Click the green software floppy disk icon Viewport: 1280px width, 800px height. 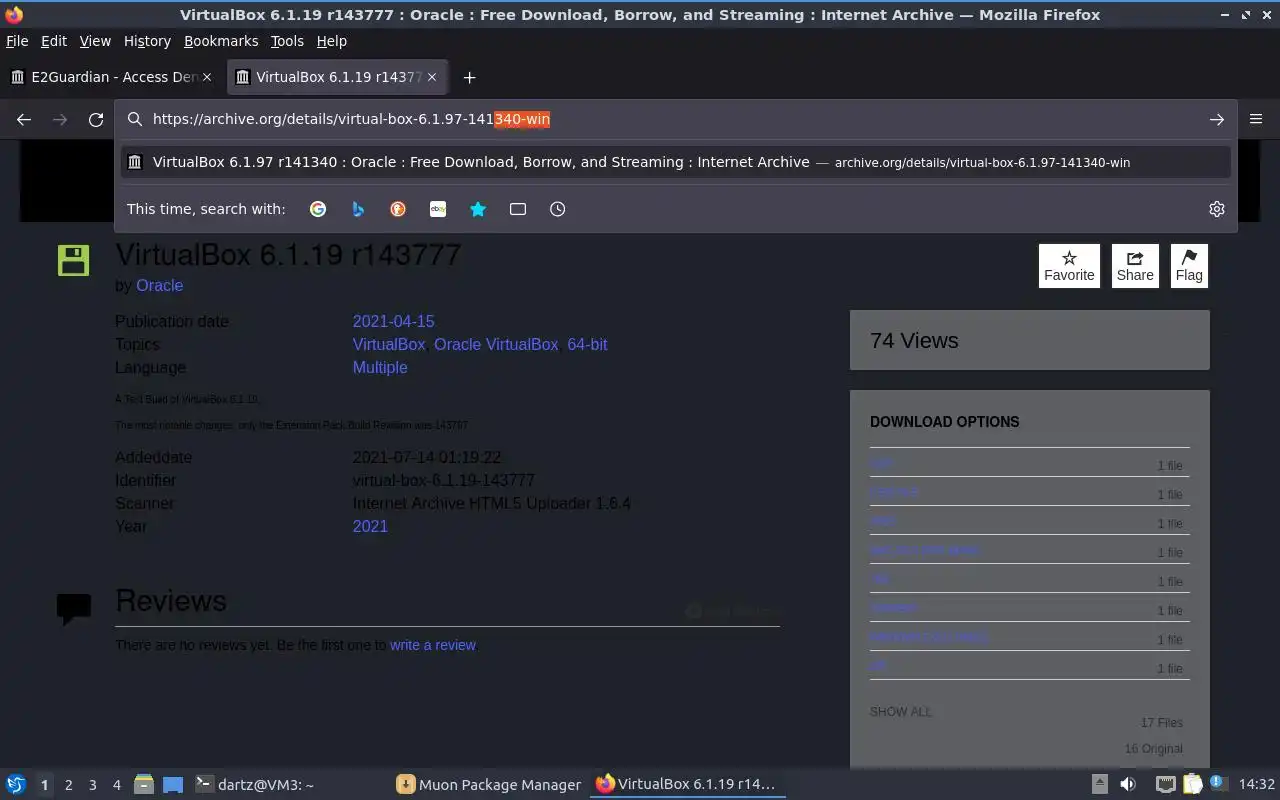click(x=73, y=260)
